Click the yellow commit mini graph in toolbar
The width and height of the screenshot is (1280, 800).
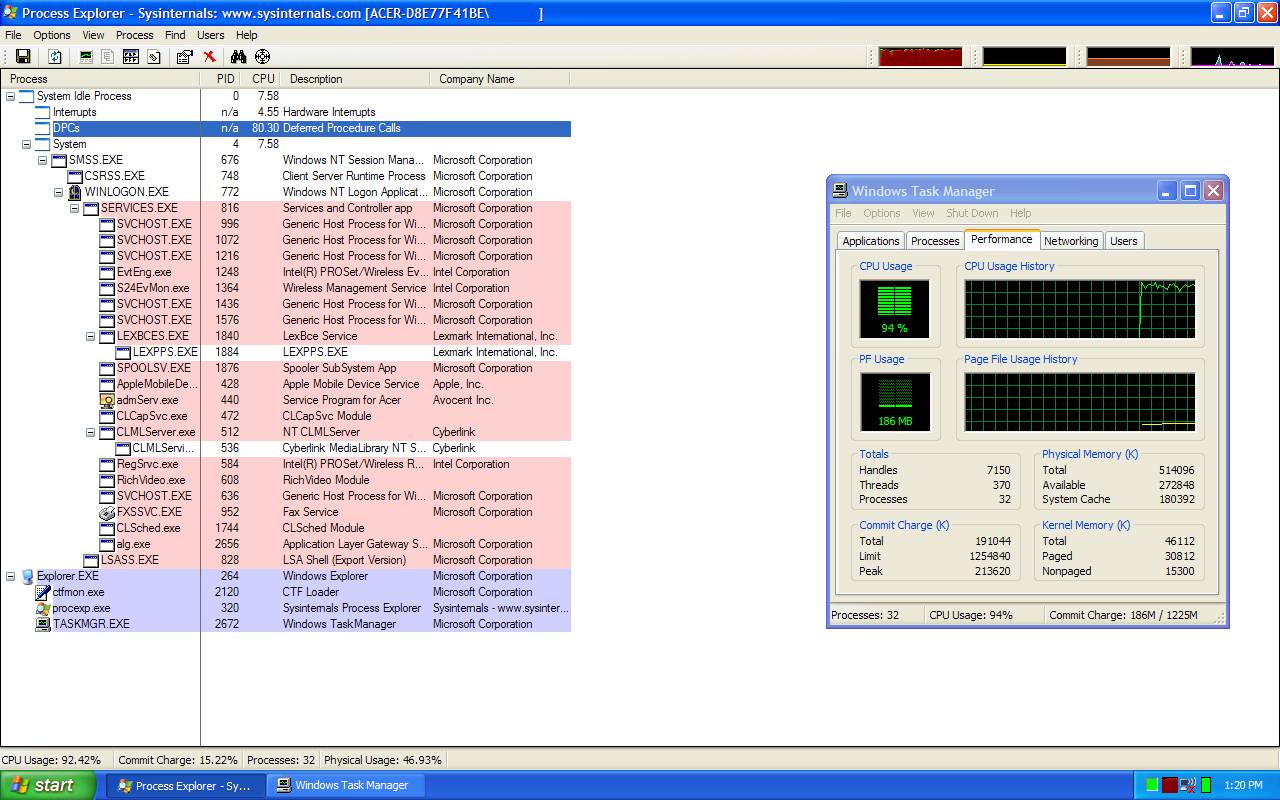coord(1025,57)
